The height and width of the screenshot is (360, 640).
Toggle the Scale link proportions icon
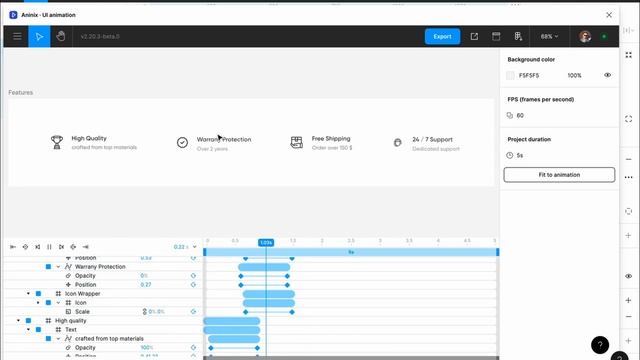pos(144,312)
